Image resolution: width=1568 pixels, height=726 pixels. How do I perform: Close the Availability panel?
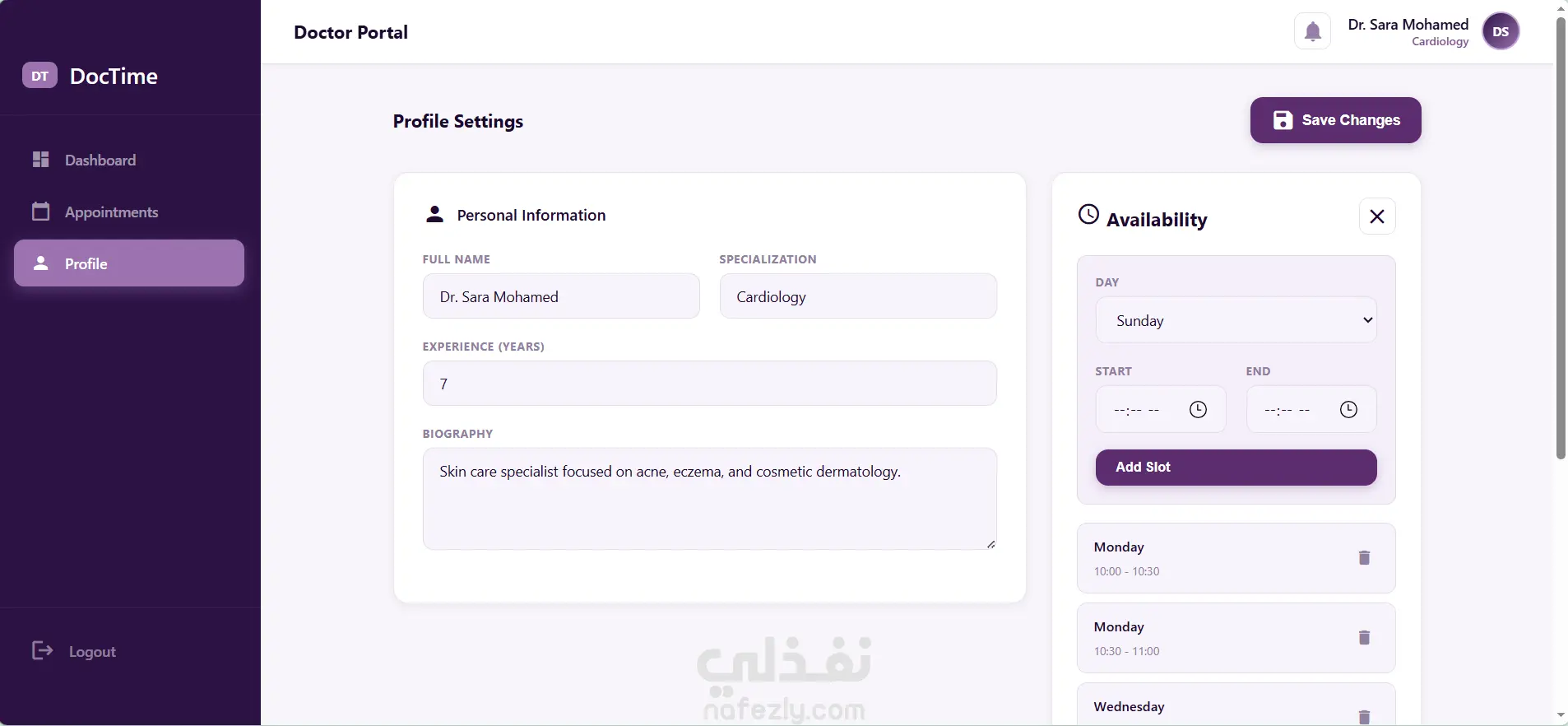1377,216
